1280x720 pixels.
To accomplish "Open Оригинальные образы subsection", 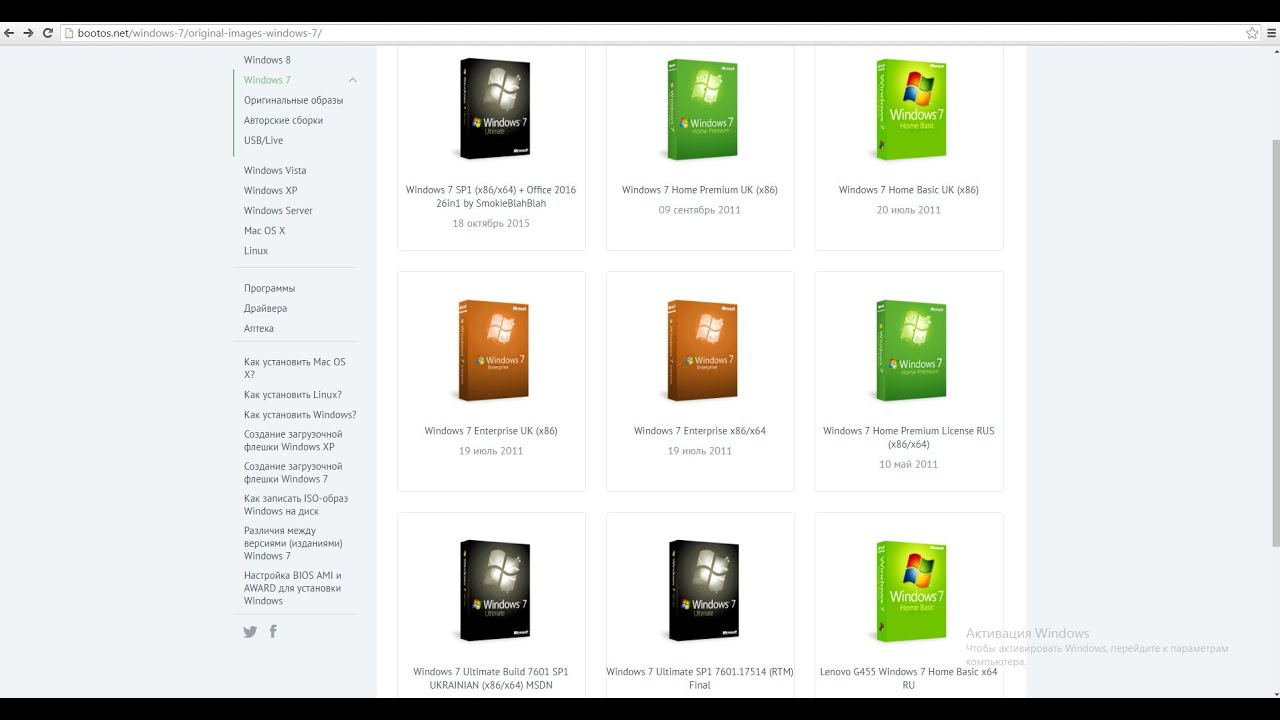I will point(293,100).
